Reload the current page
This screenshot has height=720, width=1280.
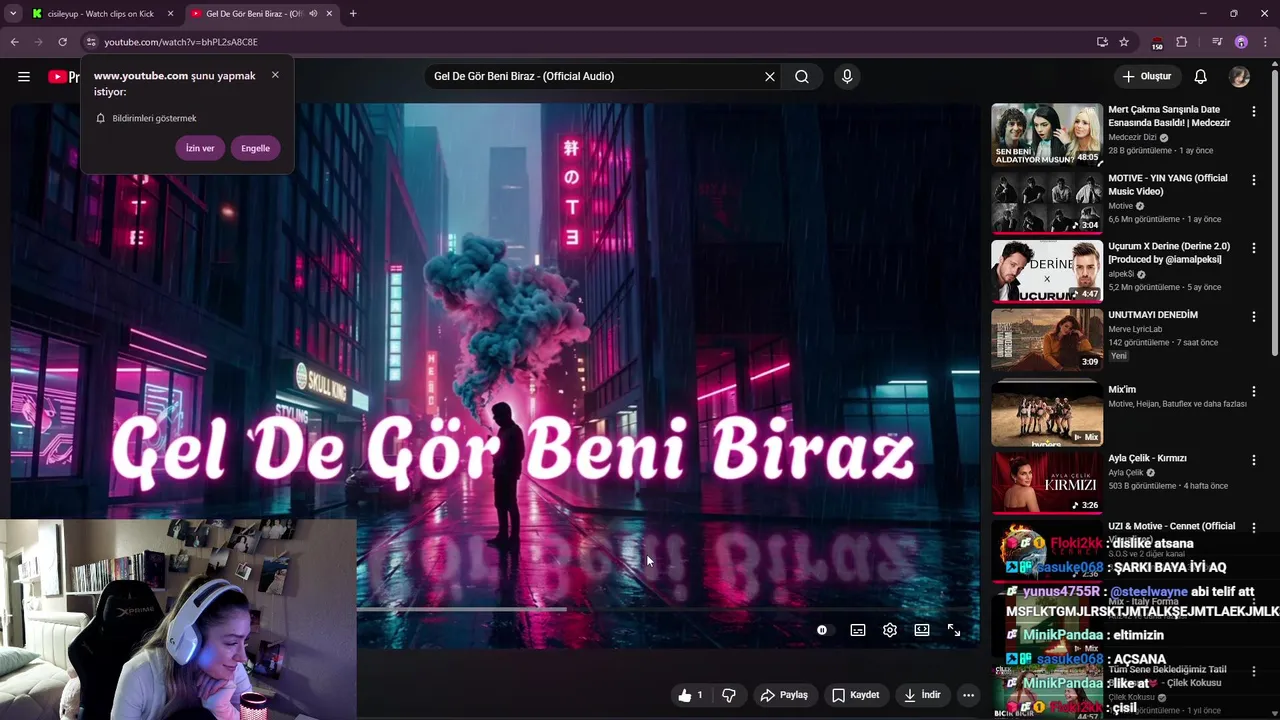coord(62,42)
